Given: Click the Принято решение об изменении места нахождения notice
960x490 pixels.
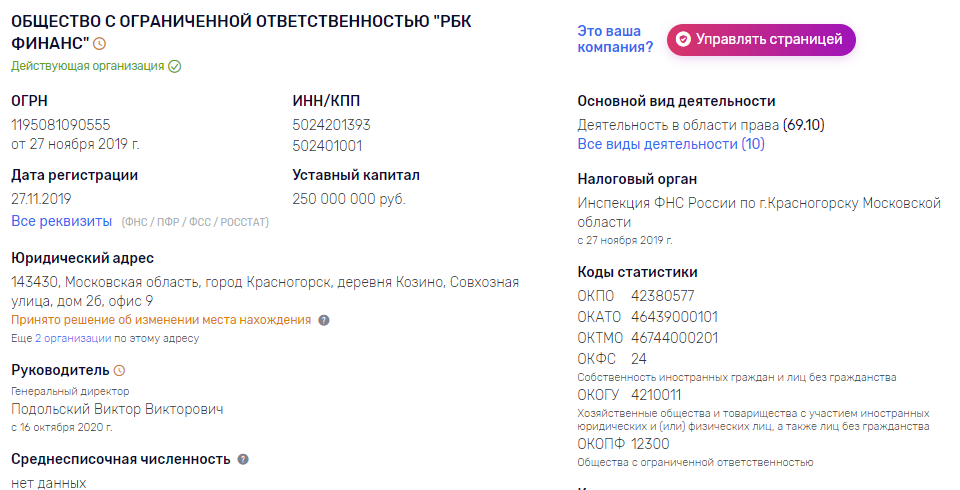Looking at the screenshot, I should 161,320.
